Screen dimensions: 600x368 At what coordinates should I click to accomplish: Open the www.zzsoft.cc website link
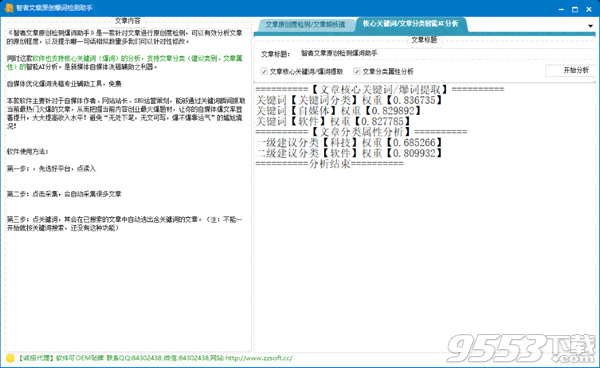259,358
